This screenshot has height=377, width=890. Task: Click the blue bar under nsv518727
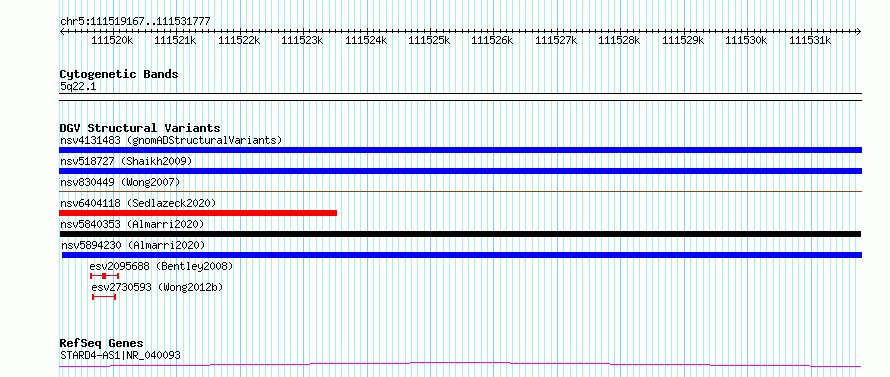[x=460, y=171]
